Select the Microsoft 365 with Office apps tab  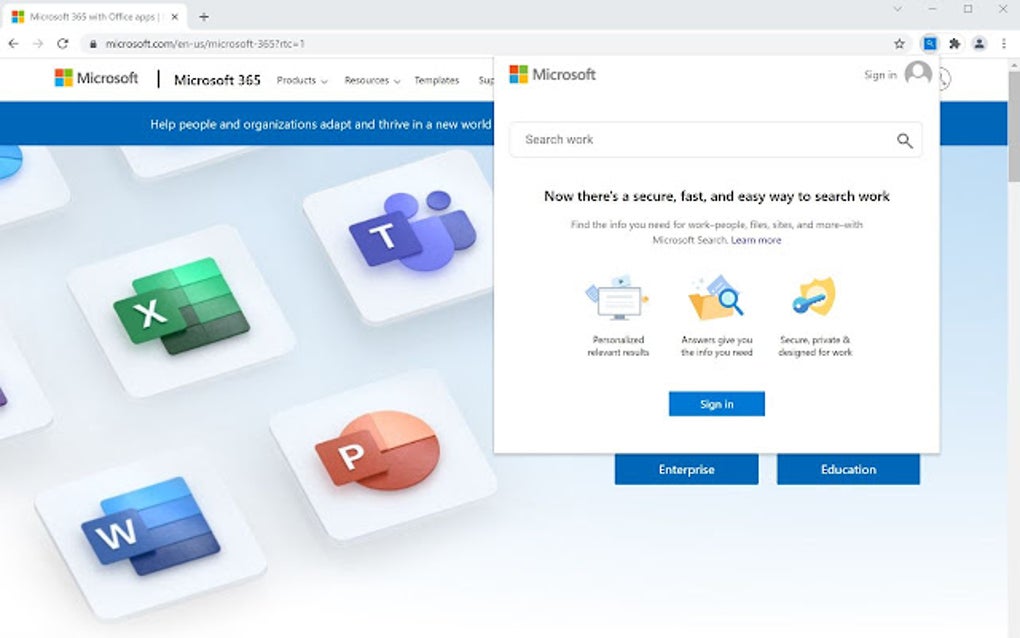(94, 17)
